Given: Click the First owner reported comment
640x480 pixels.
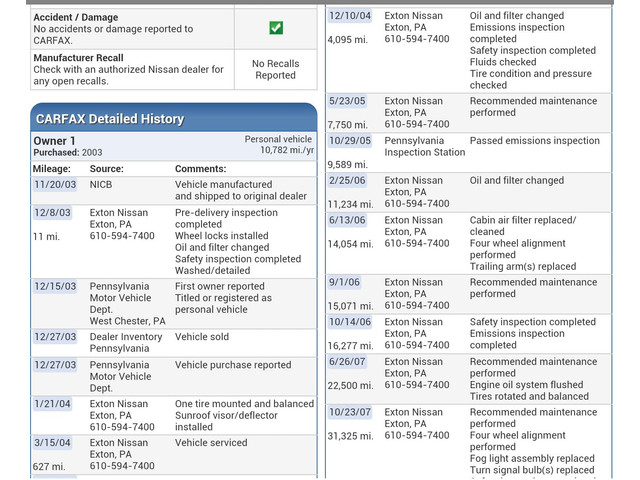Looking at the screenshot, I should tap(220, 286).
